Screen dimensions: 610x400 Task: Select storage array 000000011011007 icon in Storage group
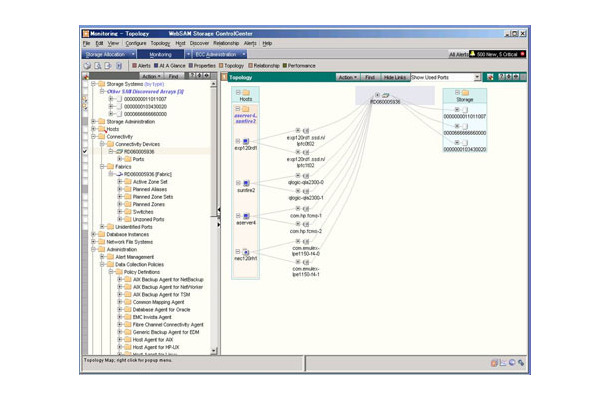pos(465,110)
